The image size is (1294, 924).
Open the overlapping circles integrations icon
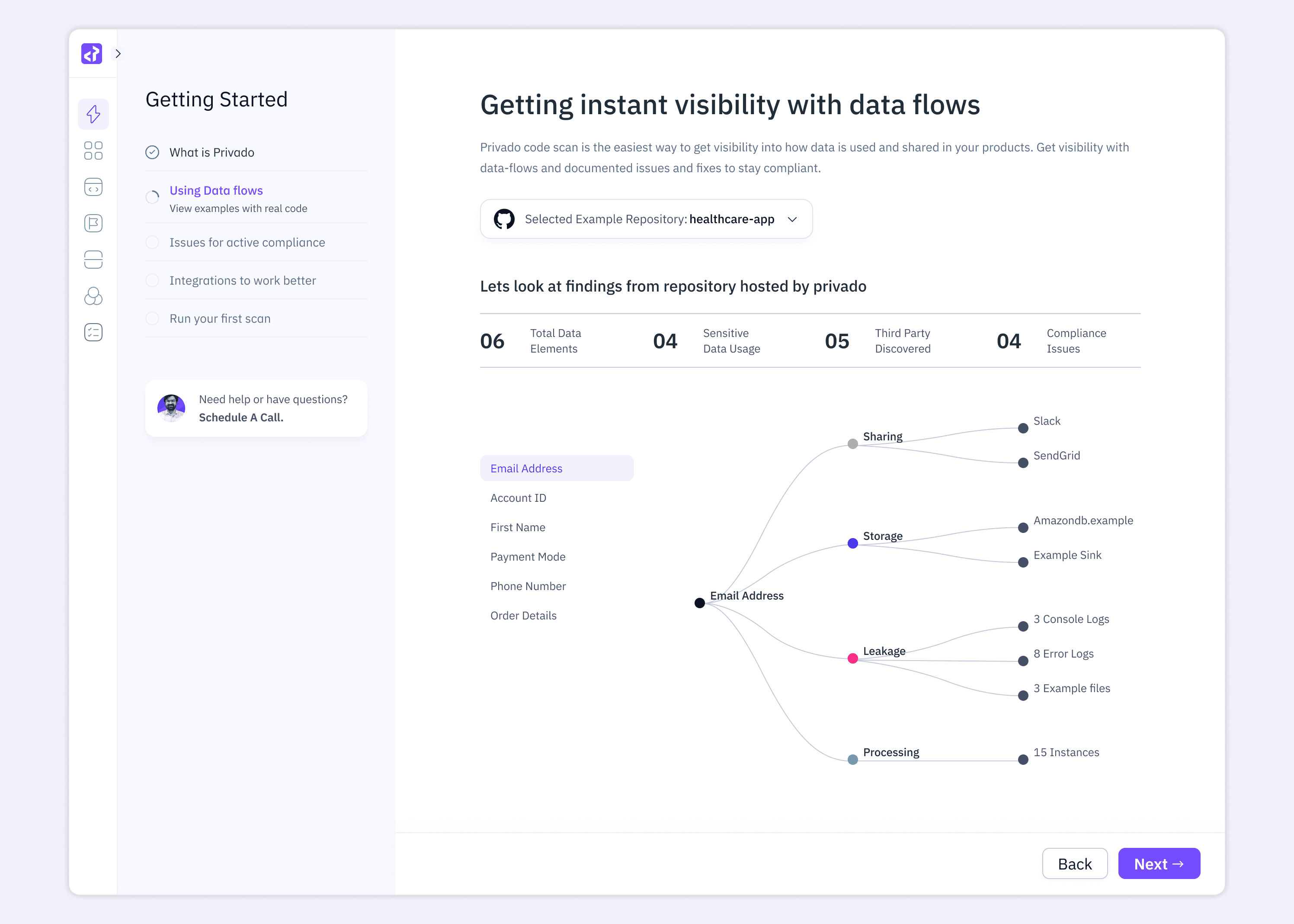[x=93, y=296]
